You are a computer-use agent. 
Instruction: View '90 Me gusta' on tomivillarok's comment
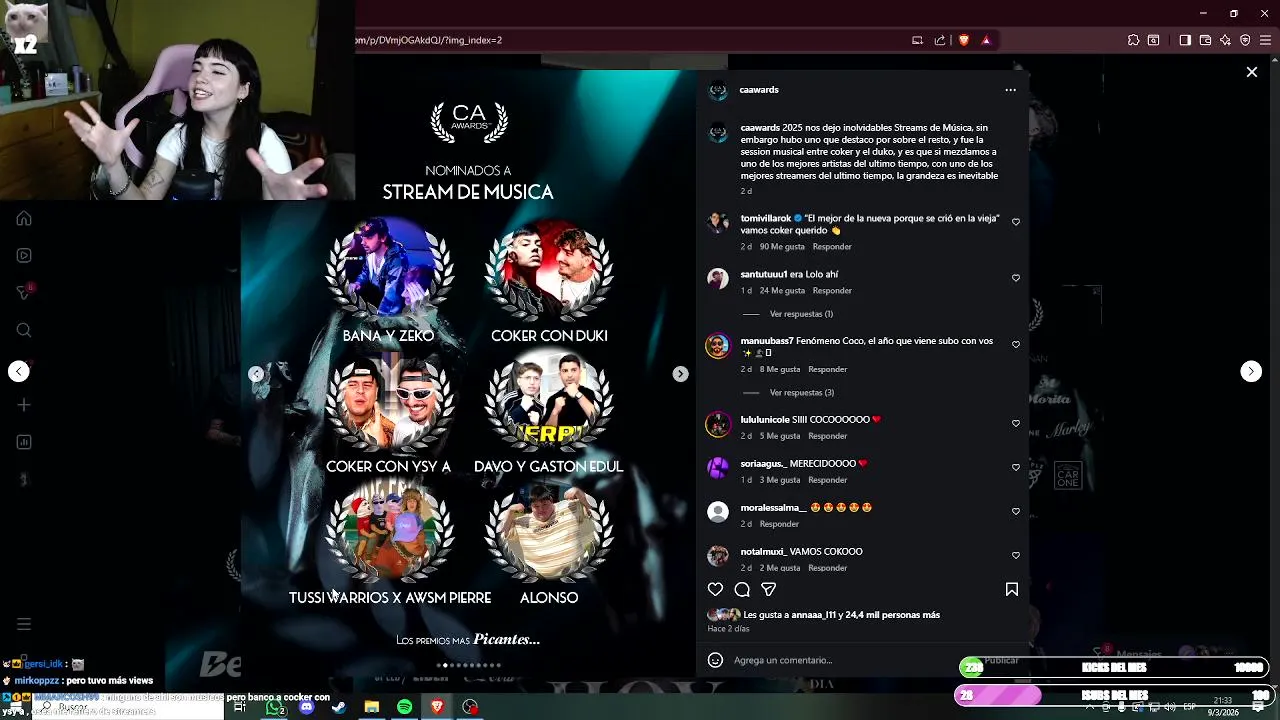782,247
